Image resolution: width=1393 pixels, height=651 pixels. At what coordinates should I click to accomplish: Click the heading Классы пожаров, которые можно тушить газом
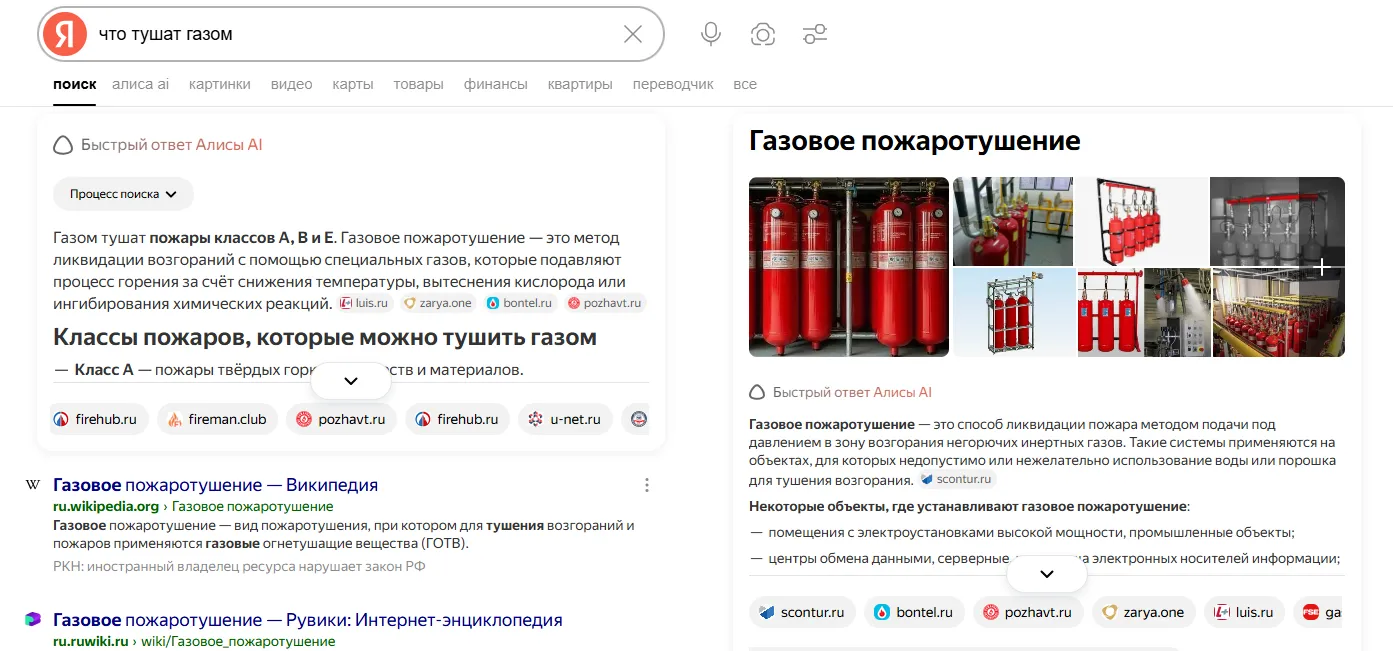325,337
